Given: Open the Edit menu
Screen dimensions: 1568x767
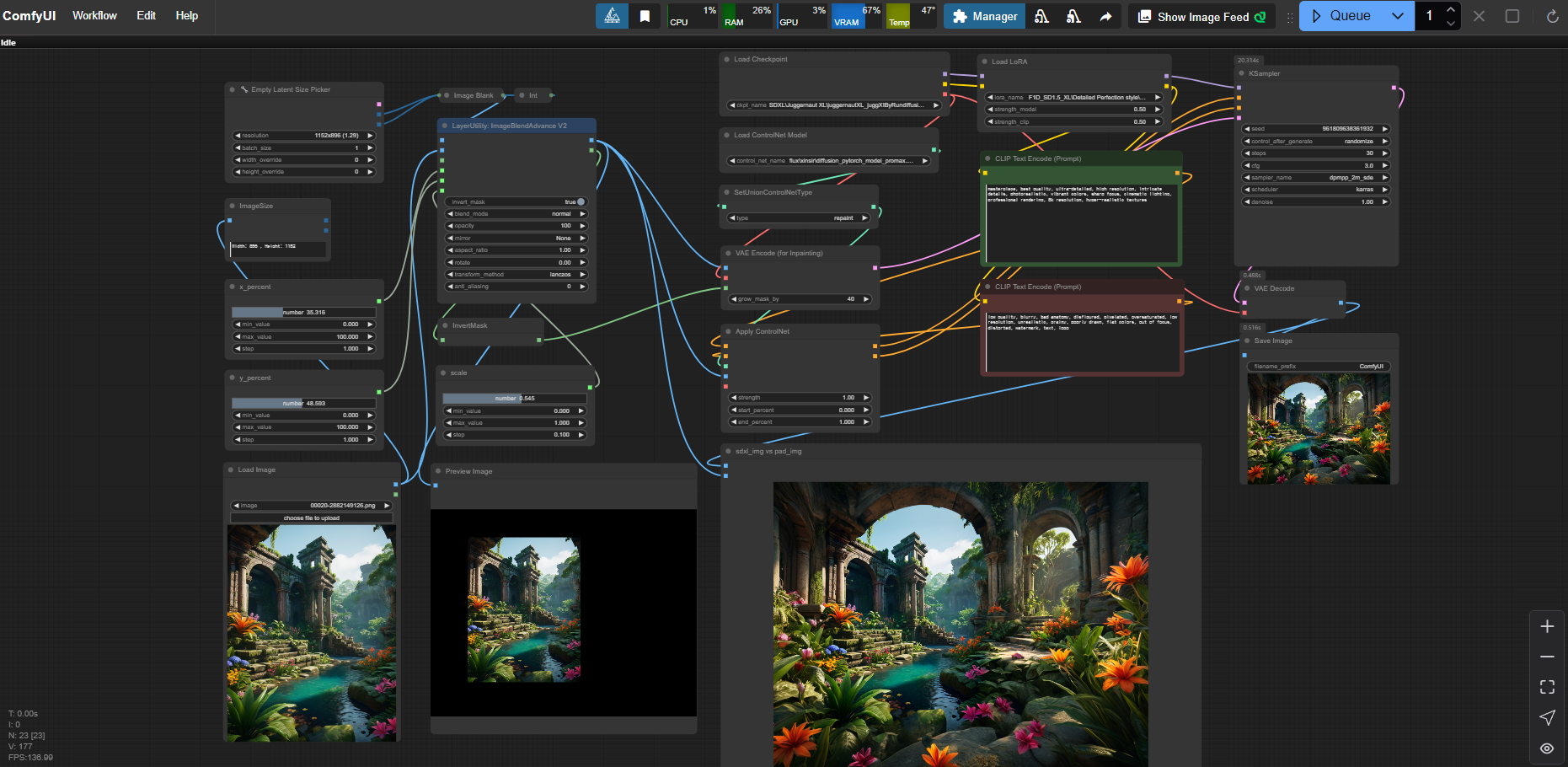Looking at the screenshot, I should tap(146, 15).
